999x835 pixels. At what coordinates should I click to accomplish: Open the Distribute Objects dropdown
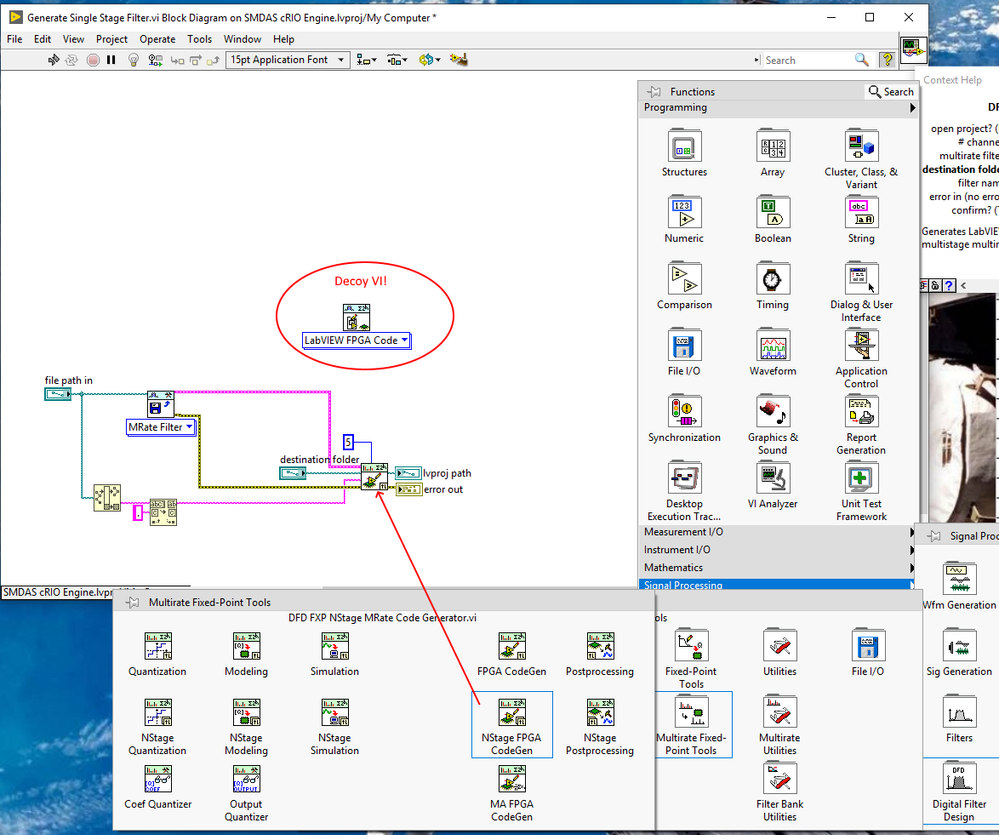coord(397,60)
